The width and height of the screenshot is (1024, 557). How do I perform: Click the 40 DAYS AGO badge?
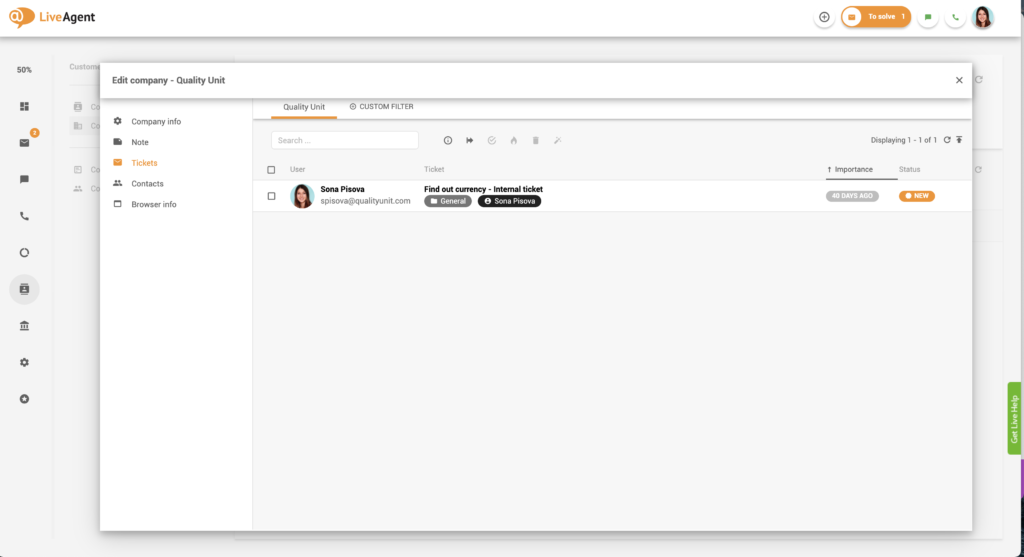coord(852,196)
